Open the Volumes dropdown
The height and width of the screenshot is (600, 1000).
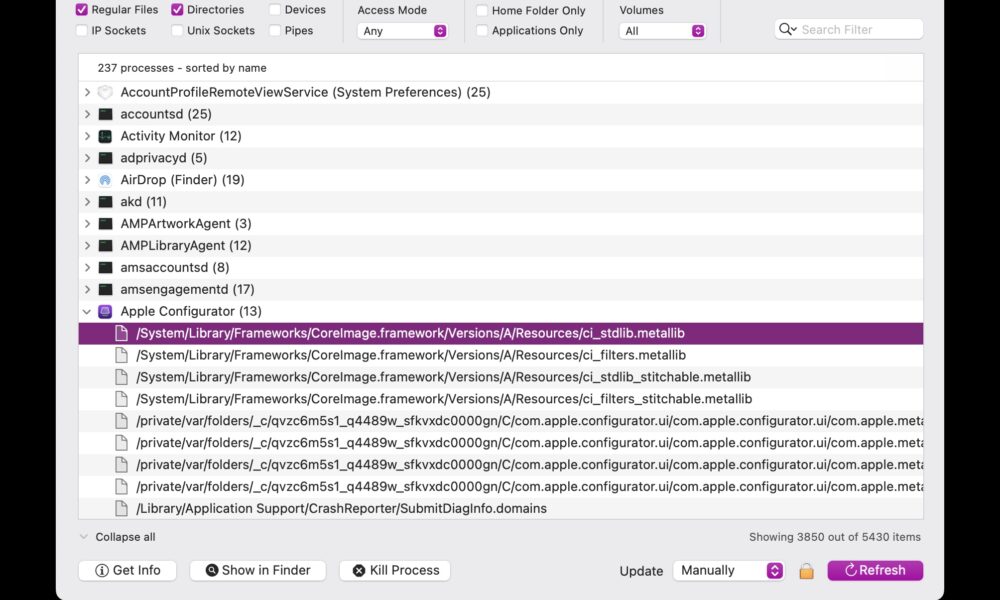point(663,31)
